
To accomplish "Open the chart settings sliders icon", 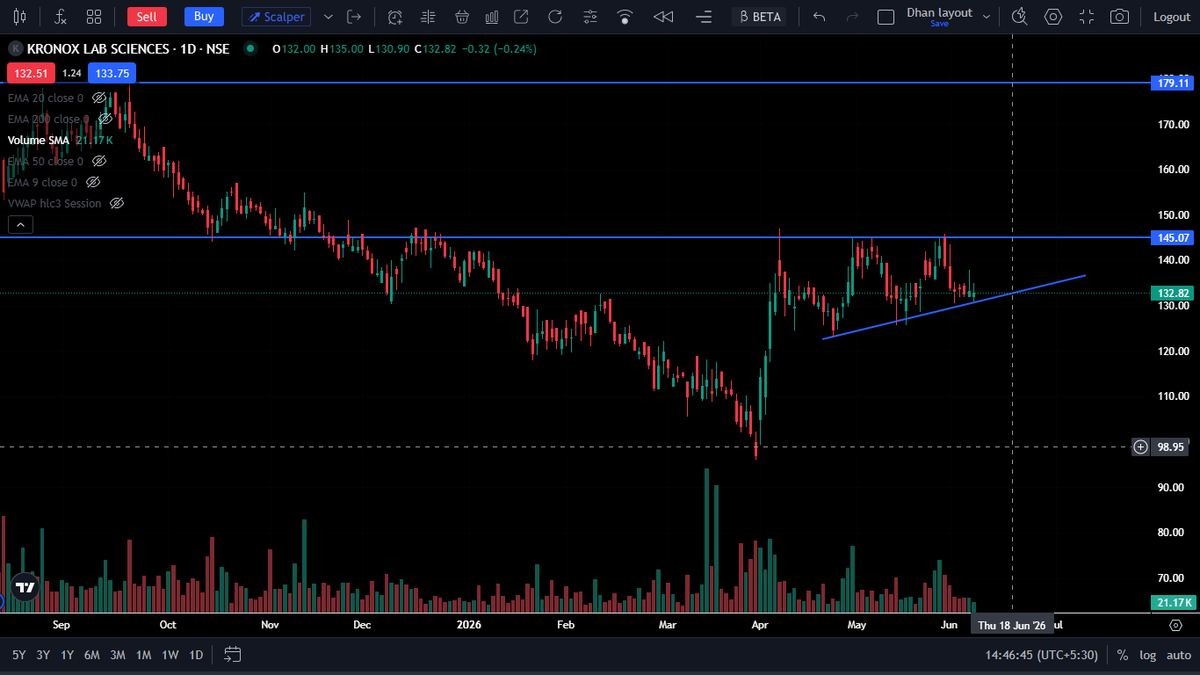I will coord(590,17).
